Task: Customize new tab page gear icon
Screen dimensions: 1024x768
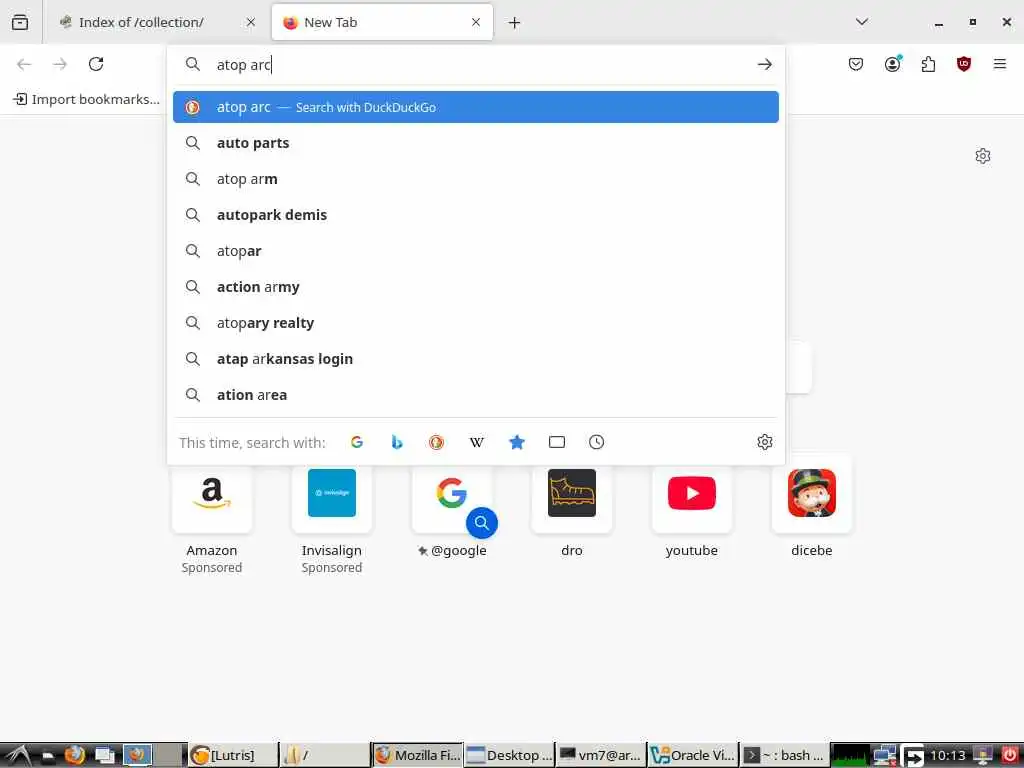Action: (x=983, y=155)
